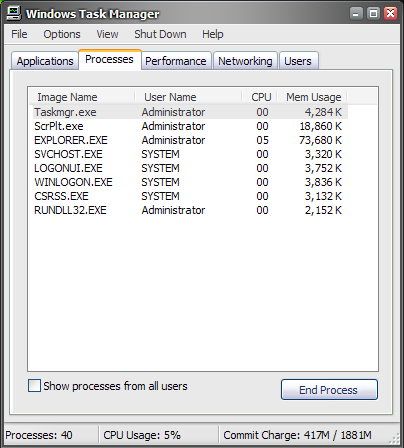Select the LOGONUI.EXE process
Image resolution: width=404 pixels, height=448 pixels.
(x=190, y=168)
